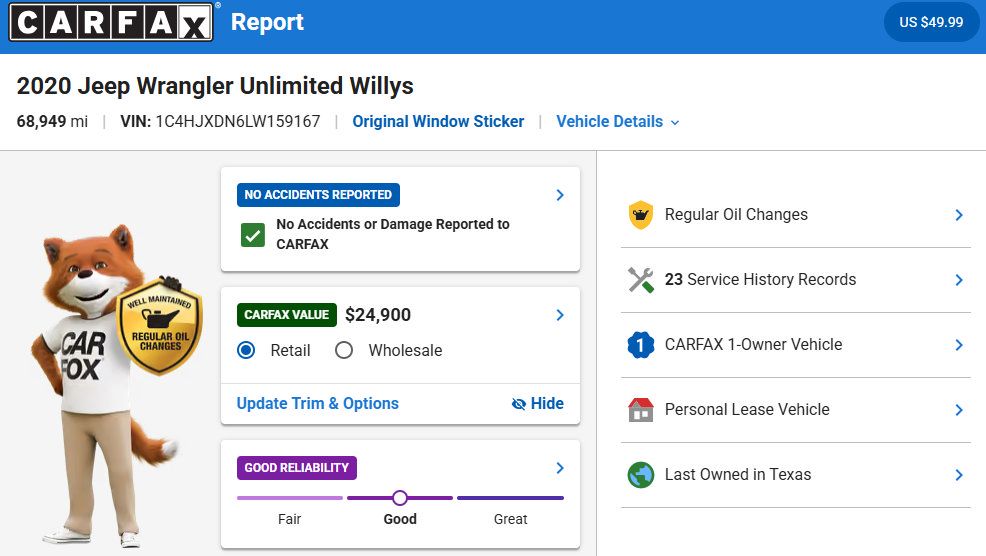Click the CARFAX VALUE green badge
986x556 pixels.
pyautogui.click(x=287, y=315)
